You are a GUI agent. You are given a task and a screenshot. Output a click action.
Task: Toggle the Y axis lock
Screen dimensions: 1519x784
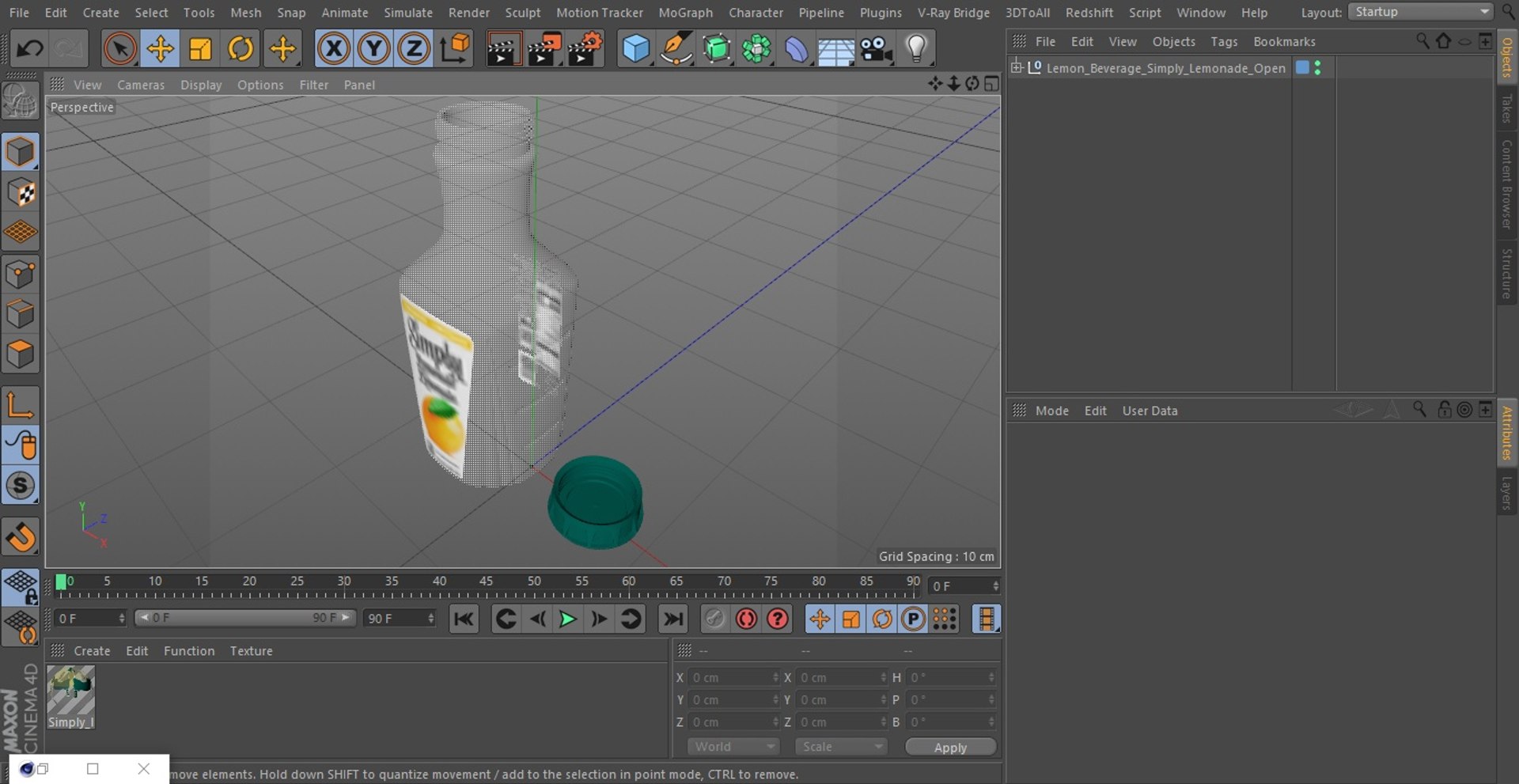pyautogui.click(x=373, y=49)
